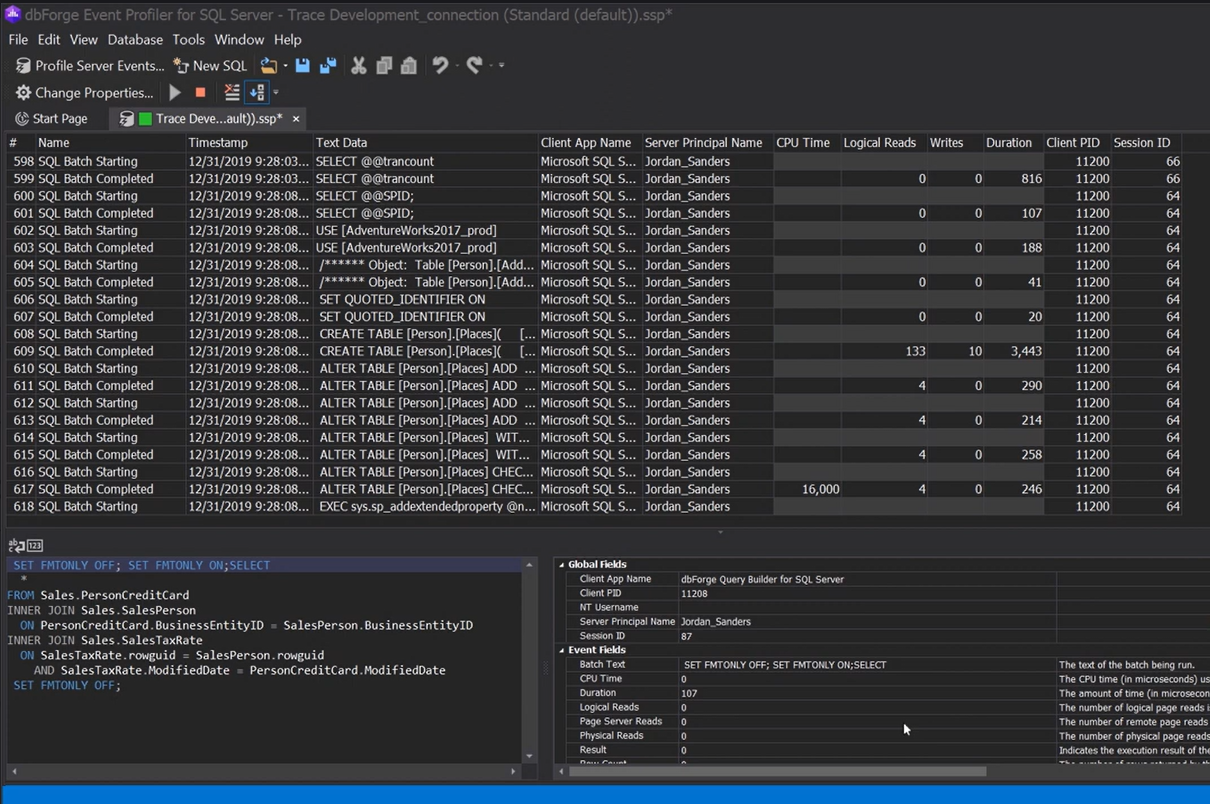Click the Save All icon
Image resolution: width=1210 pixels, height=804 pixels.
click(328, 64)
